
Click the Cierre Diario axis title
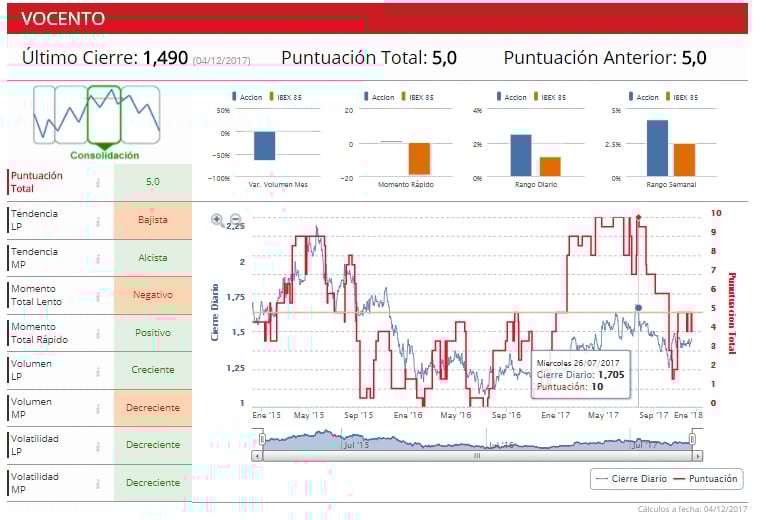tap(214, 312)
